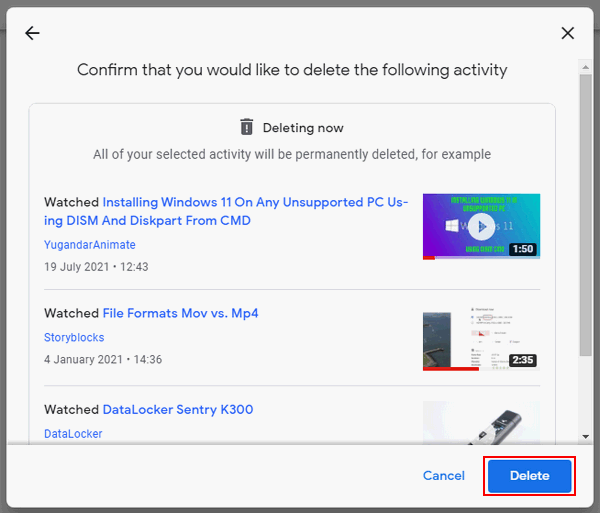Confirm with the blue Delete button
Image resolution: width=600 pixels, height=513 pixels.
(x=529, y=476)
